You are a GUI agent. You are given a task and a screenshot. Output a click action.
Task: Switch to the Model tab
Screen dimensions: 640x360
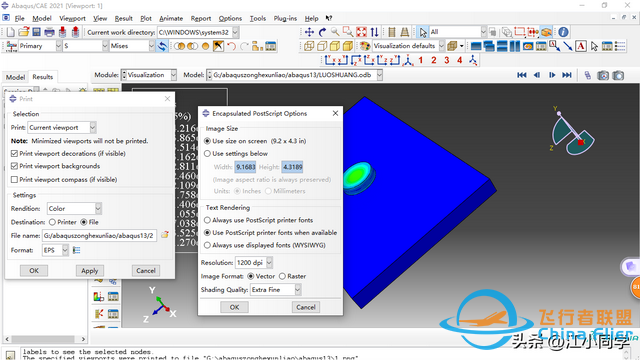15,77
